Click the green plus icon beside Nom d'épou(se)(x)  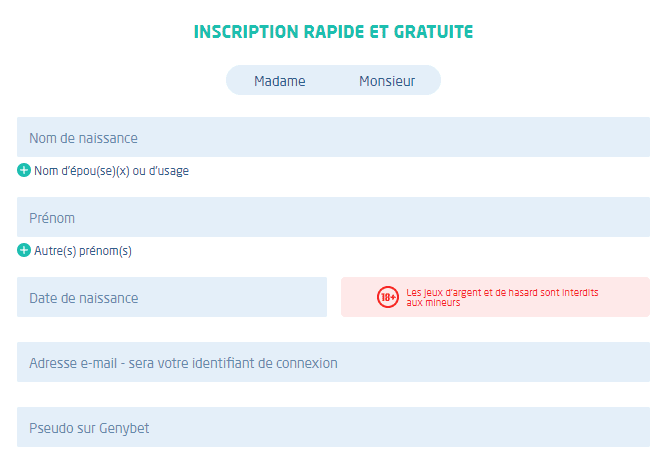(24, 170)
